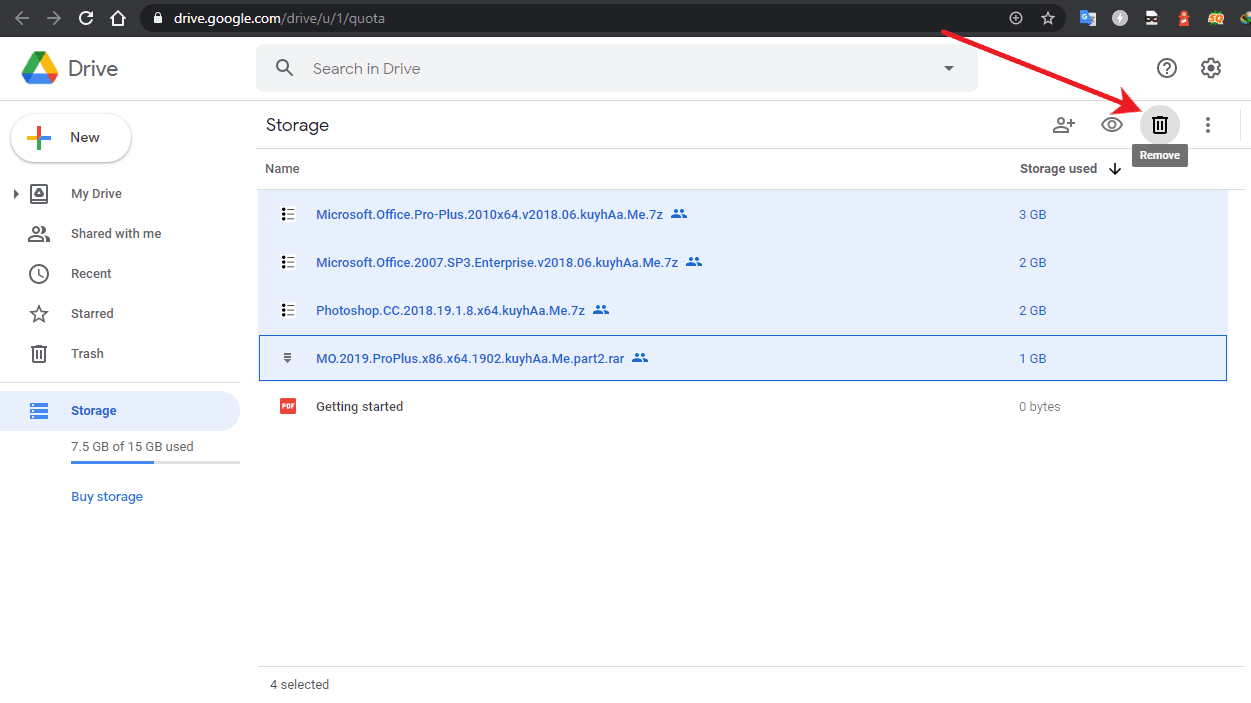Click the Remove trash can icon
The width and height of the screenshot is (1251, 703).
tap(1159, 125)
